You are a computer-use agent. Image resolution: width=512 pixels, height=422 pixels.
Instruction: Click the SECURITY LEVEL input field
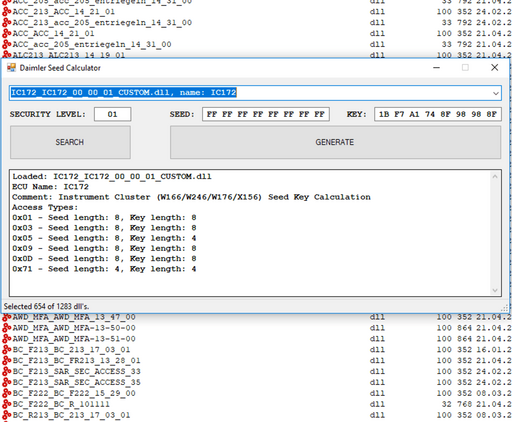tap(113, 114)
